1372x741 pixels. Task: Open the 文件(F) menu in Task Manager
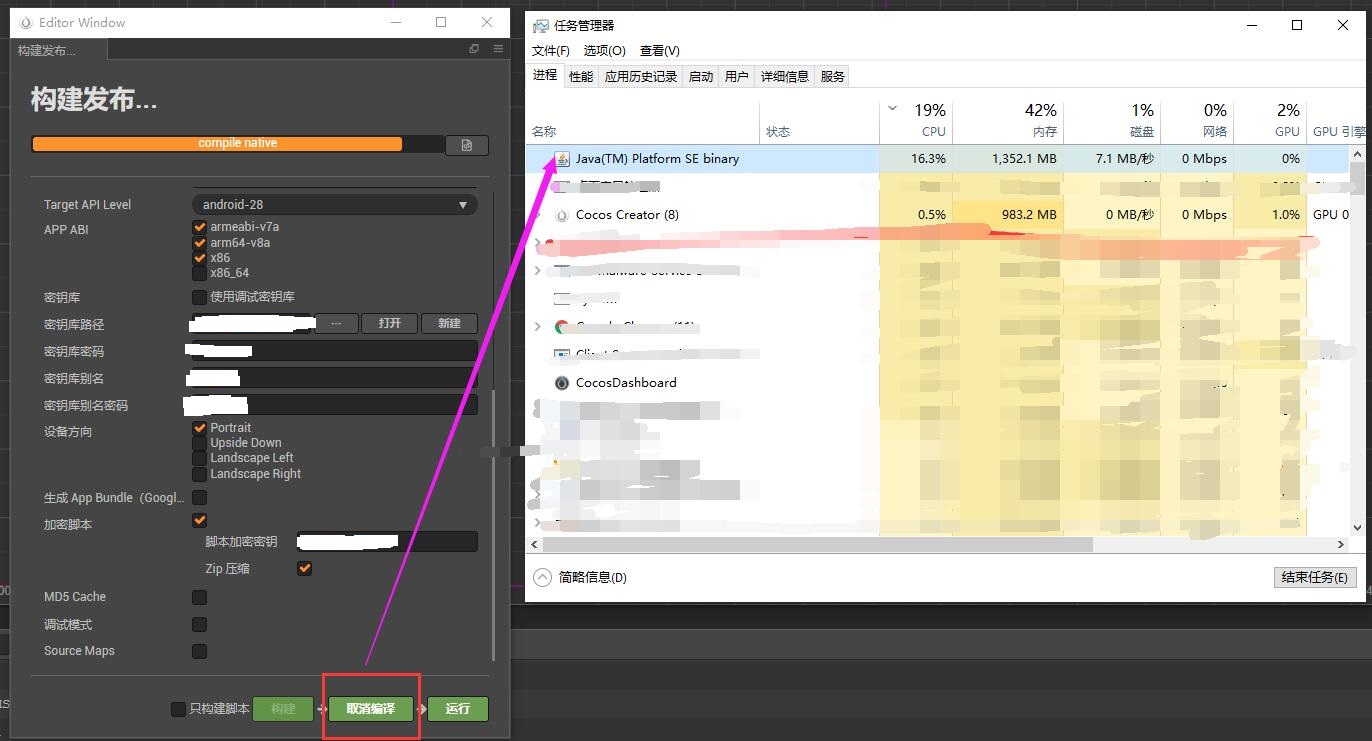pyautogui.click(x=551, y=51)
